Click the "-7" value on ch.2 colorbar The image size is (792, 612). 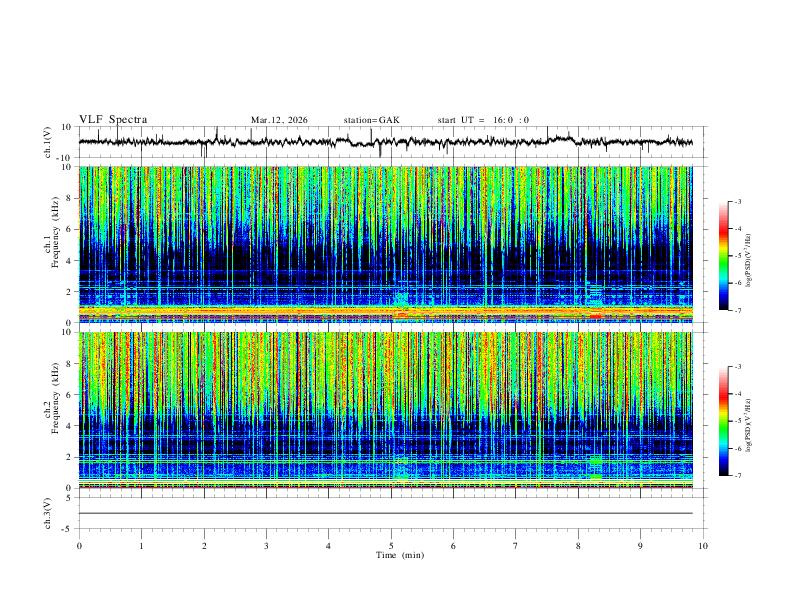click(x=738, y=476)
